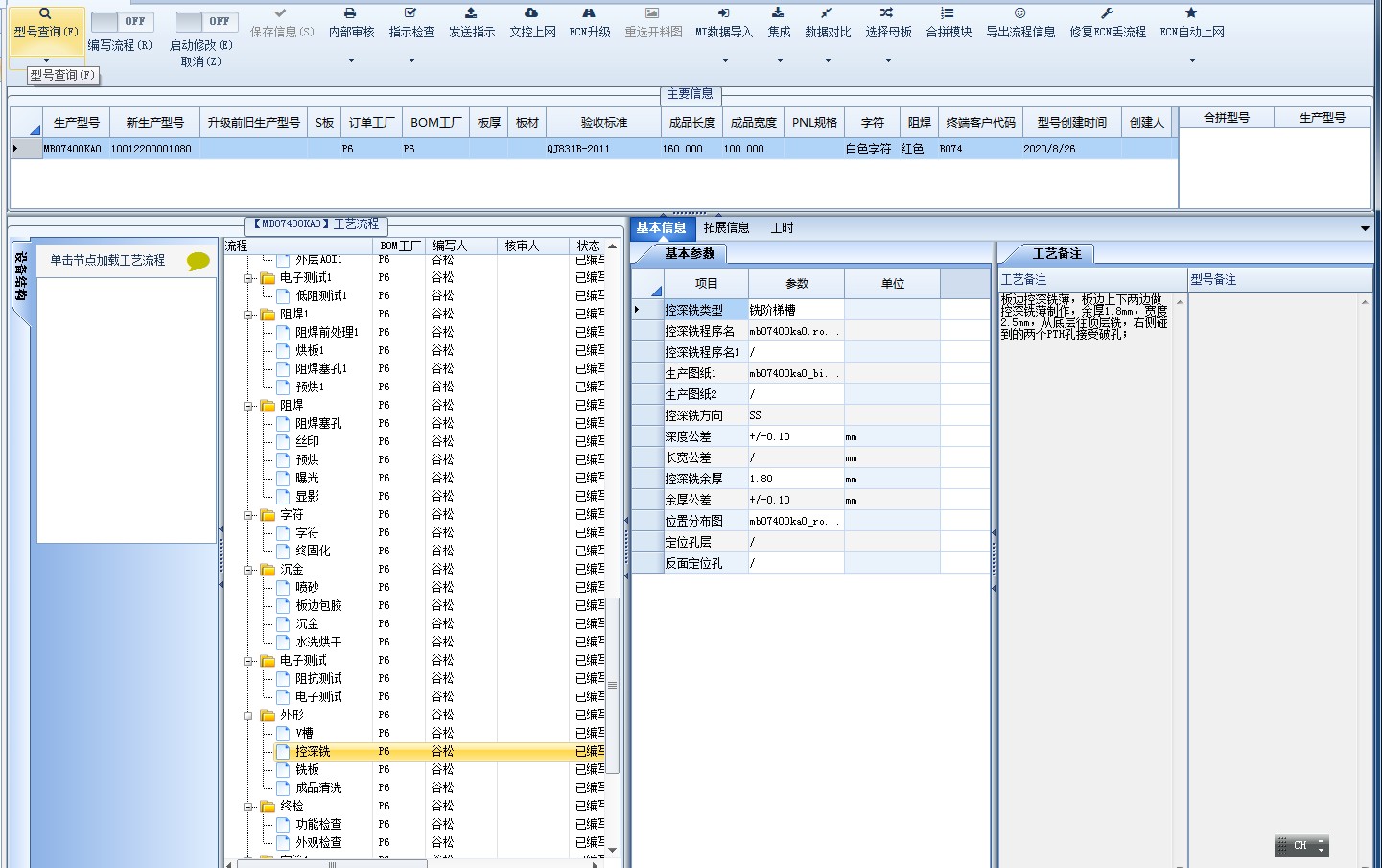1382x868 pixels.
Task: Click the 文控上网 cloud upload icon
Action: pos(531,13)
